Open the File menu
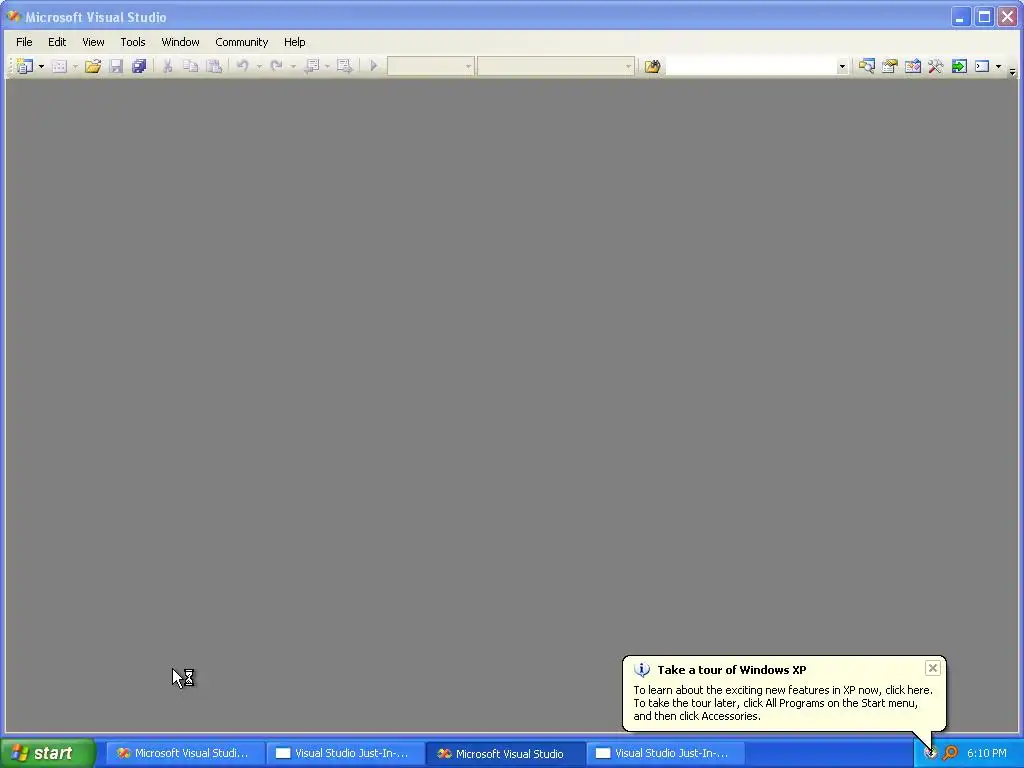Image resolution: width=1024 pixels, height=768 pixels. [x=24, y=42]
